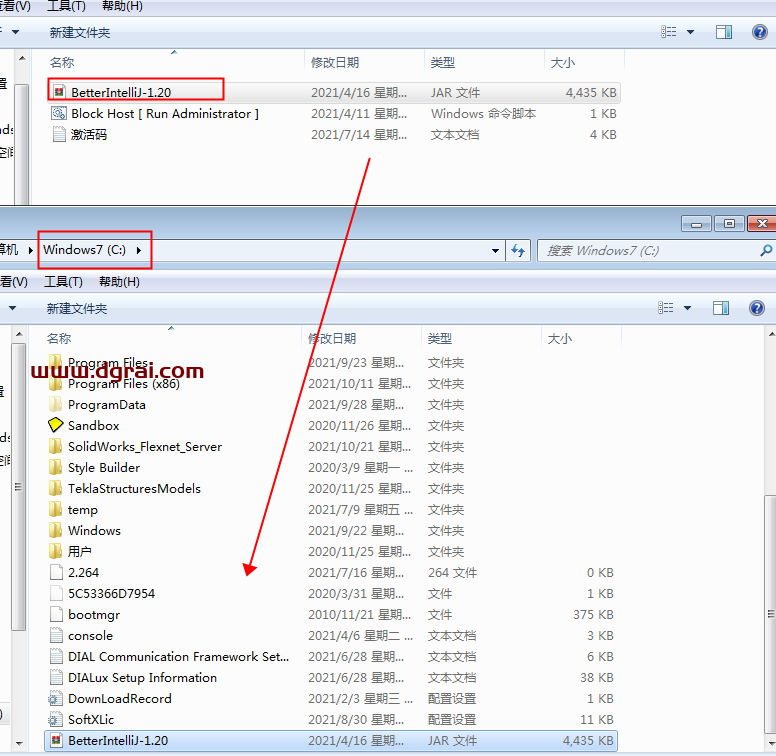776x756 pixels.
Task: Select Style Builder folder icon
Action: (x=55, y=467)
